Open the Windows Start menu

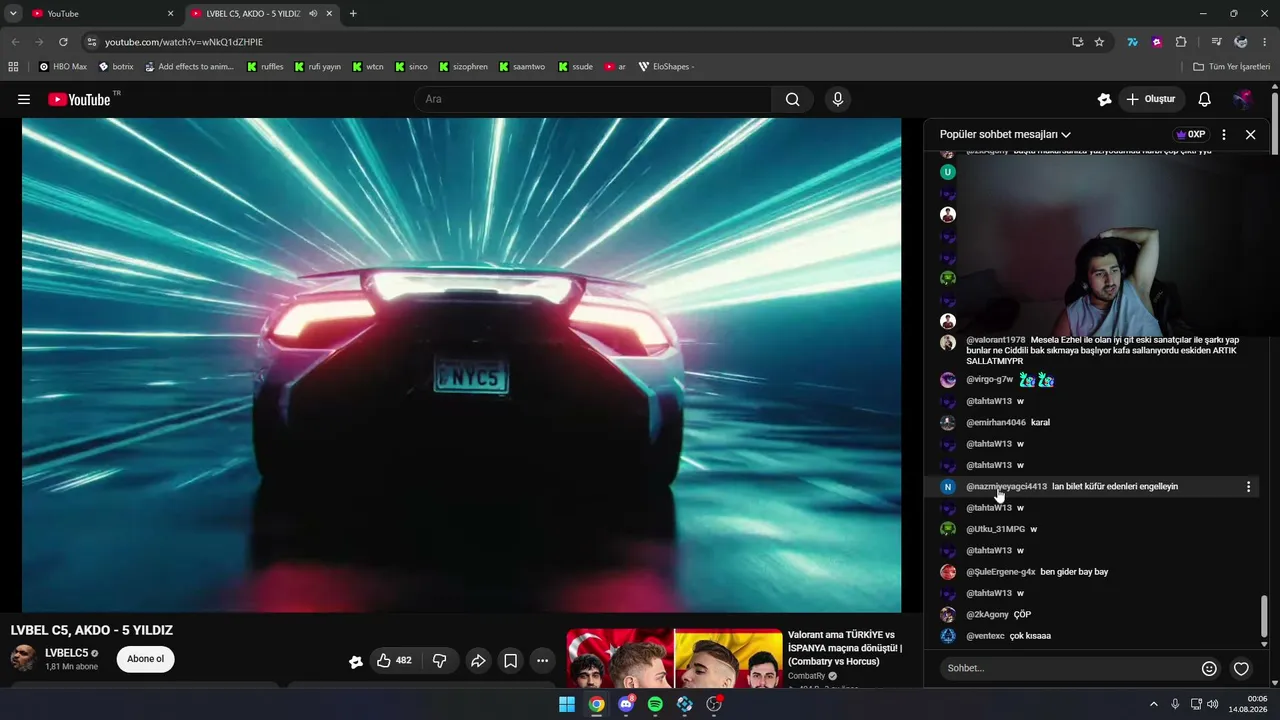[x=567, y=704]
